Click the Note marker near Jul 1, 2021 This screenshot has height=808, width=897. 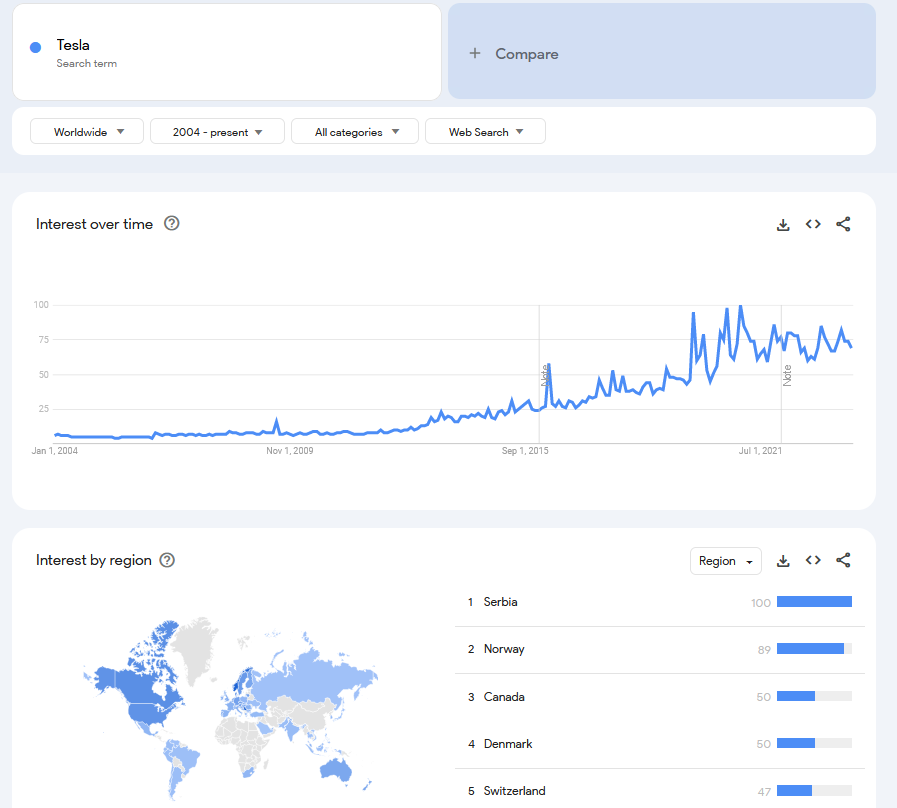787,375
